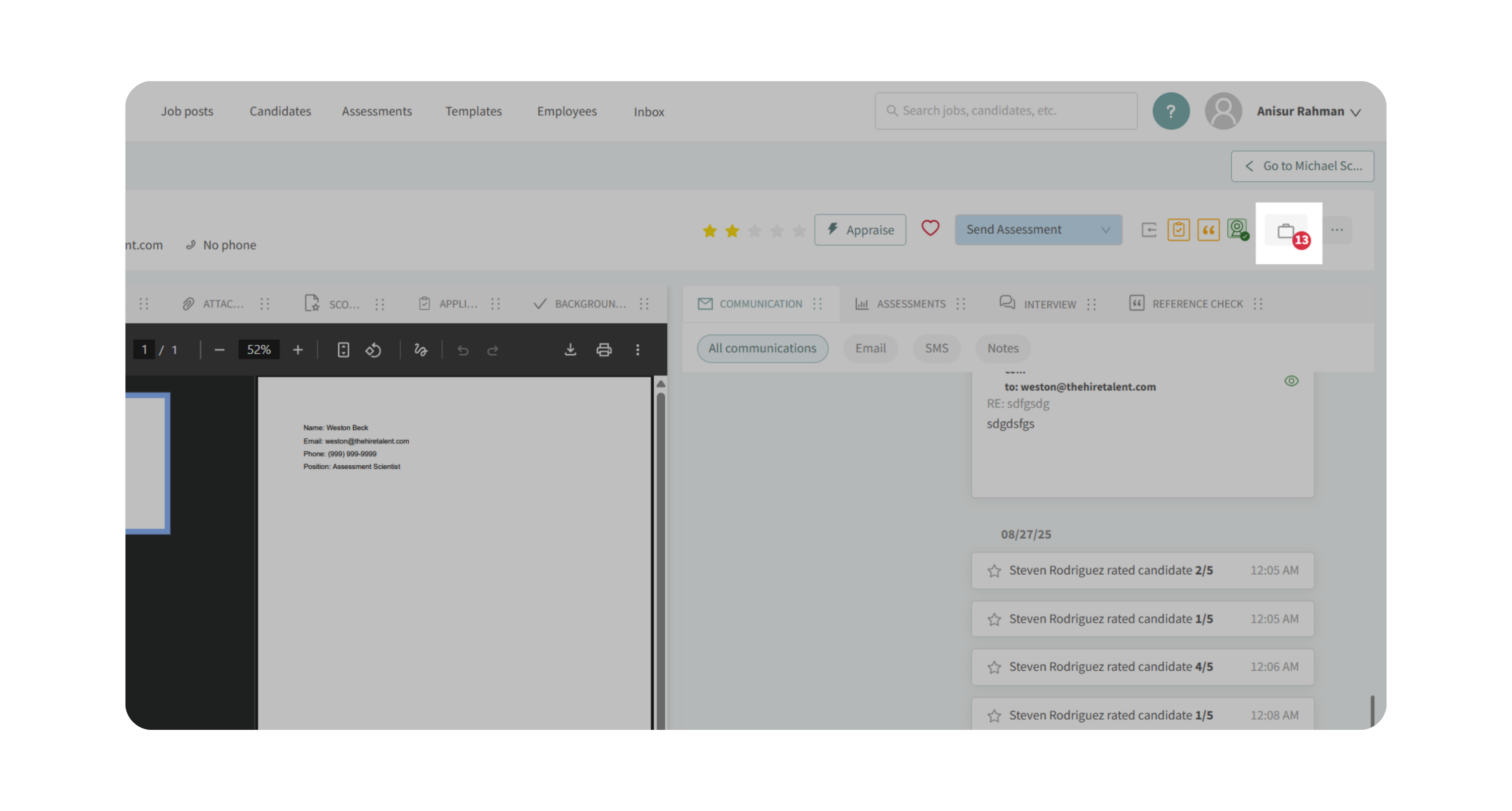Set candidate rating to four stars
The image size is (1512, 811).
click(x=777, y=231)
